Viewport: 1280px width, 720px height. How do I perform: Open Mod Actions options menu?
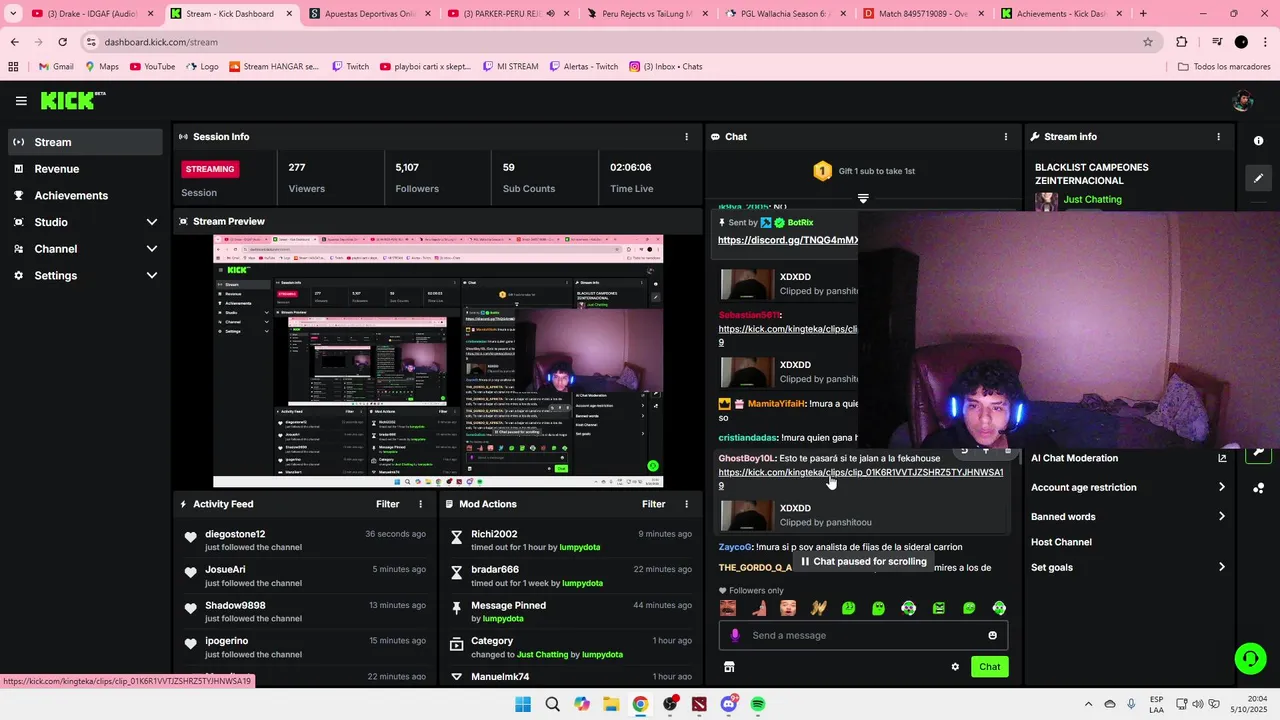[x=686, y=505]
